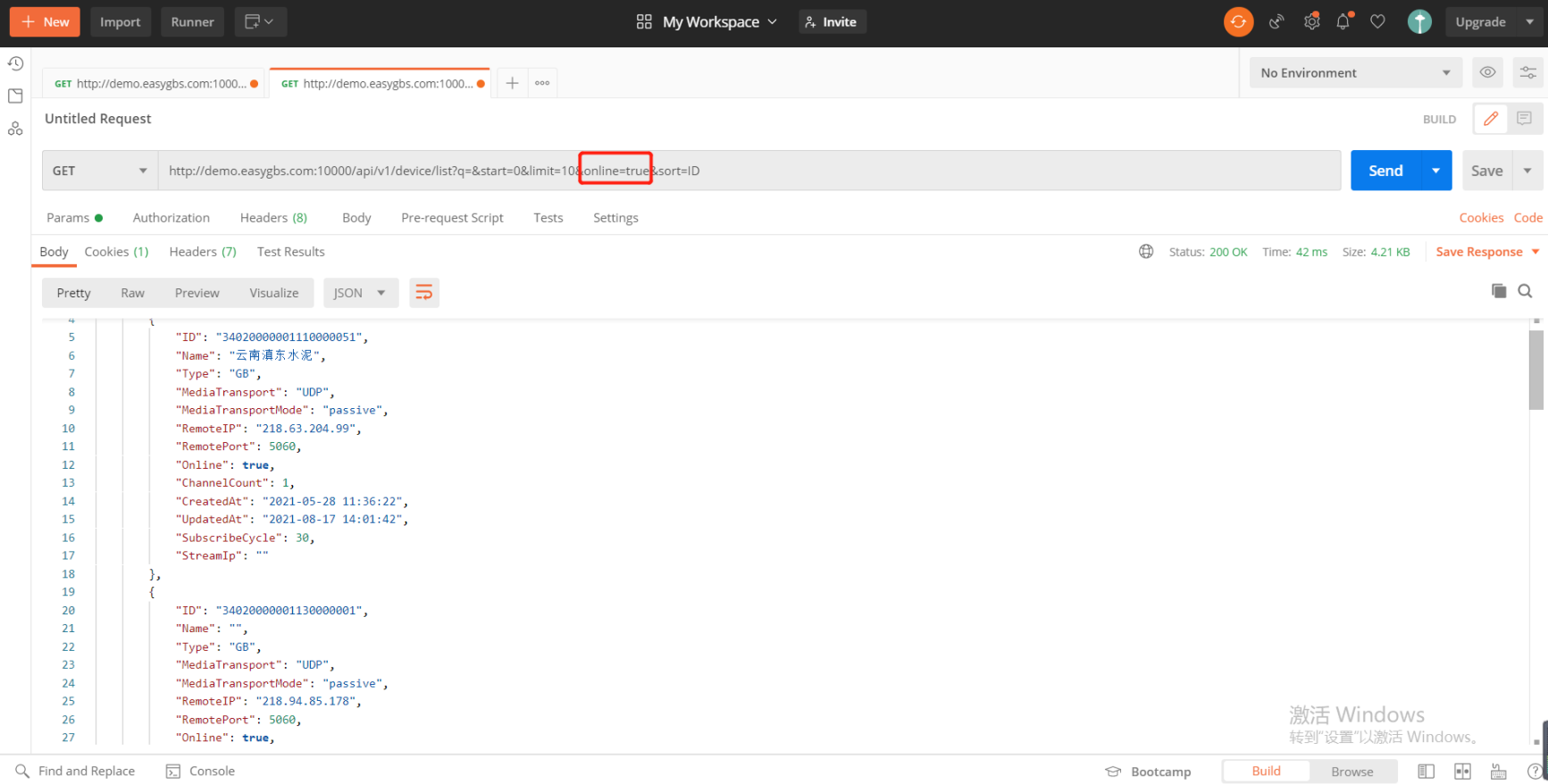Add a new request tab
Image resolution: width=1548 pixels, height=784 pixels.
click(512, 83)
